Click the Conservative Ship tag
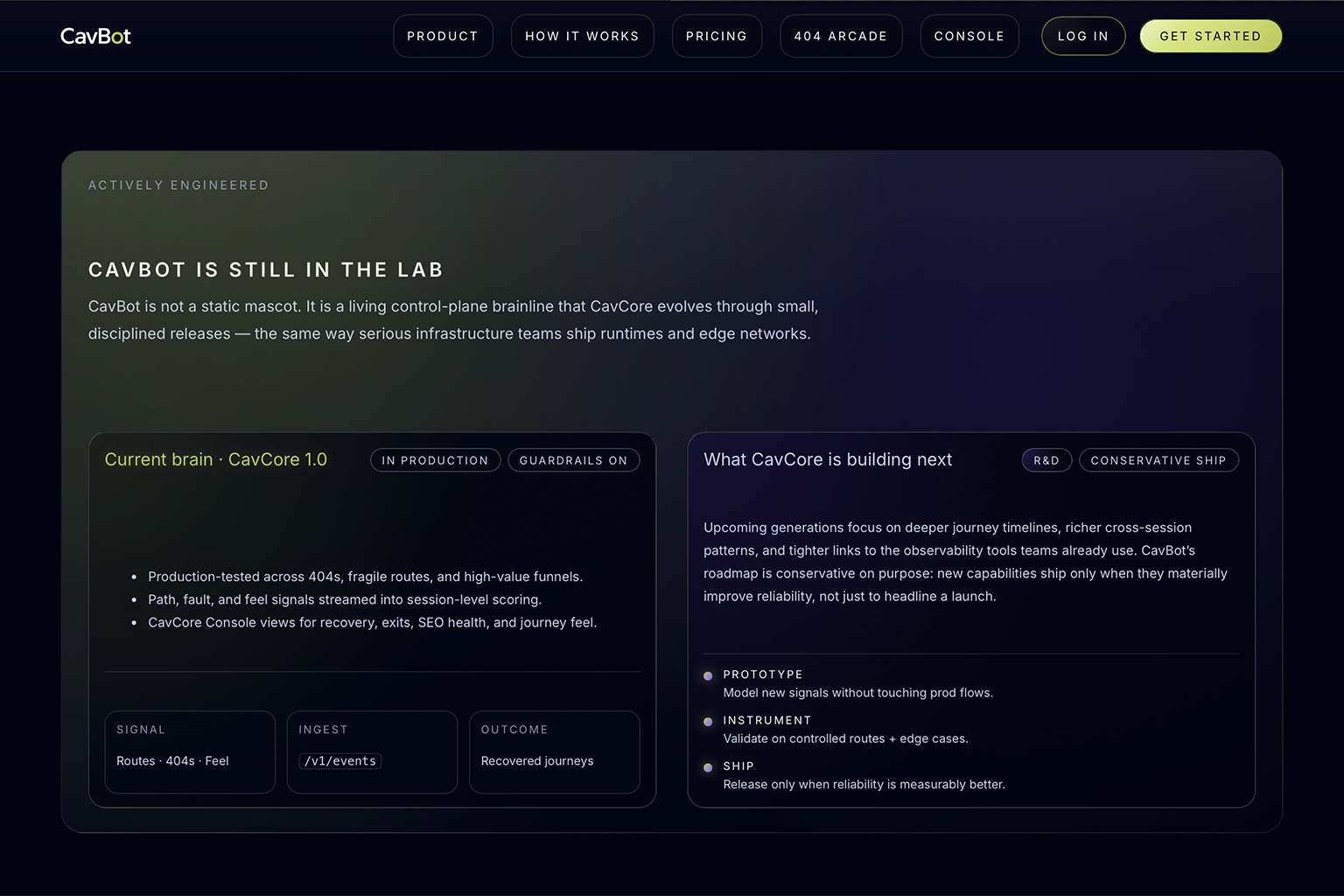The width and height of the screenshot is (1344, 896). click(x=1158, y=460)
